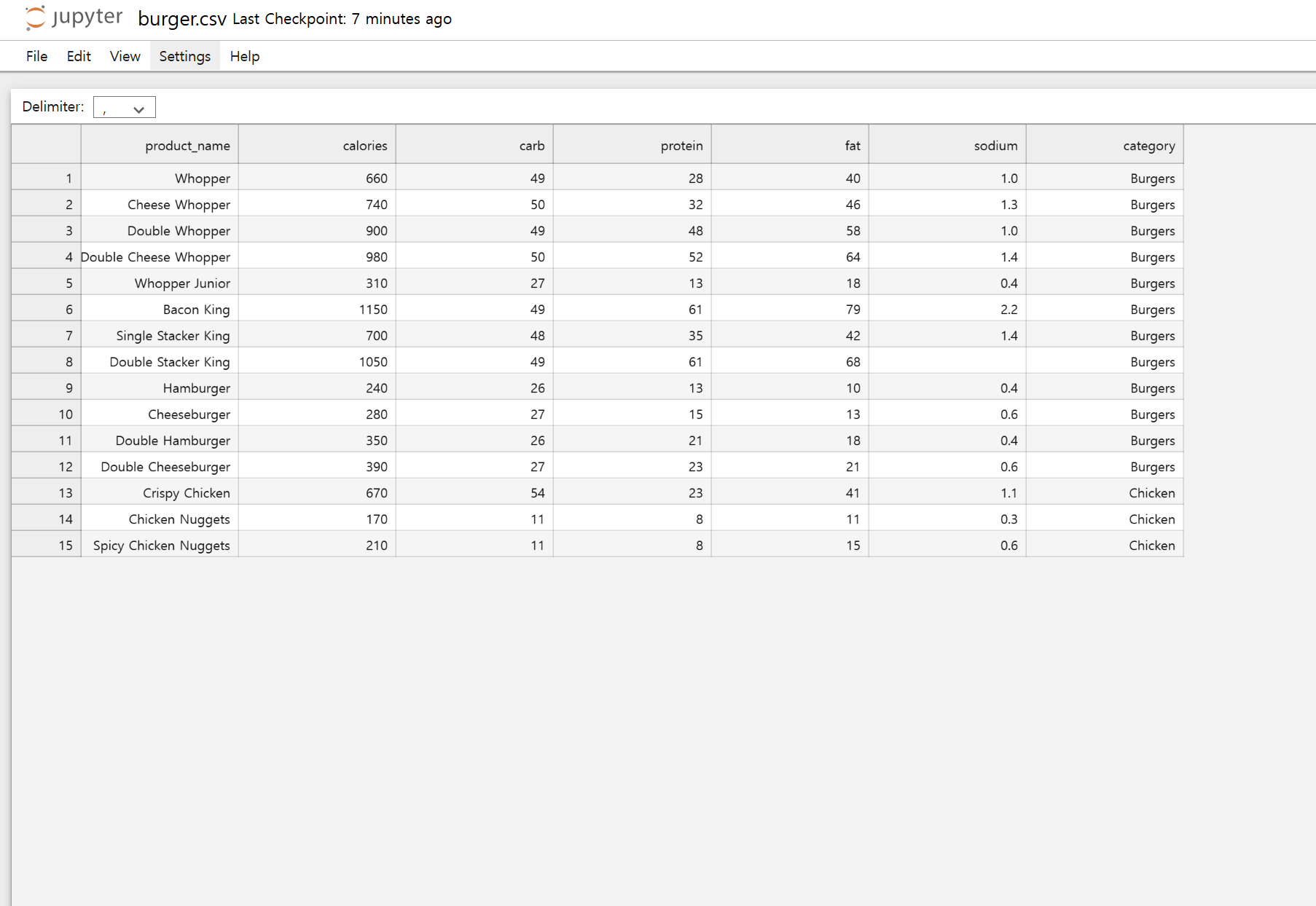Click the burger.csv file name
The width and height of the screenshot is (1316, 906).
click(182, 19)
